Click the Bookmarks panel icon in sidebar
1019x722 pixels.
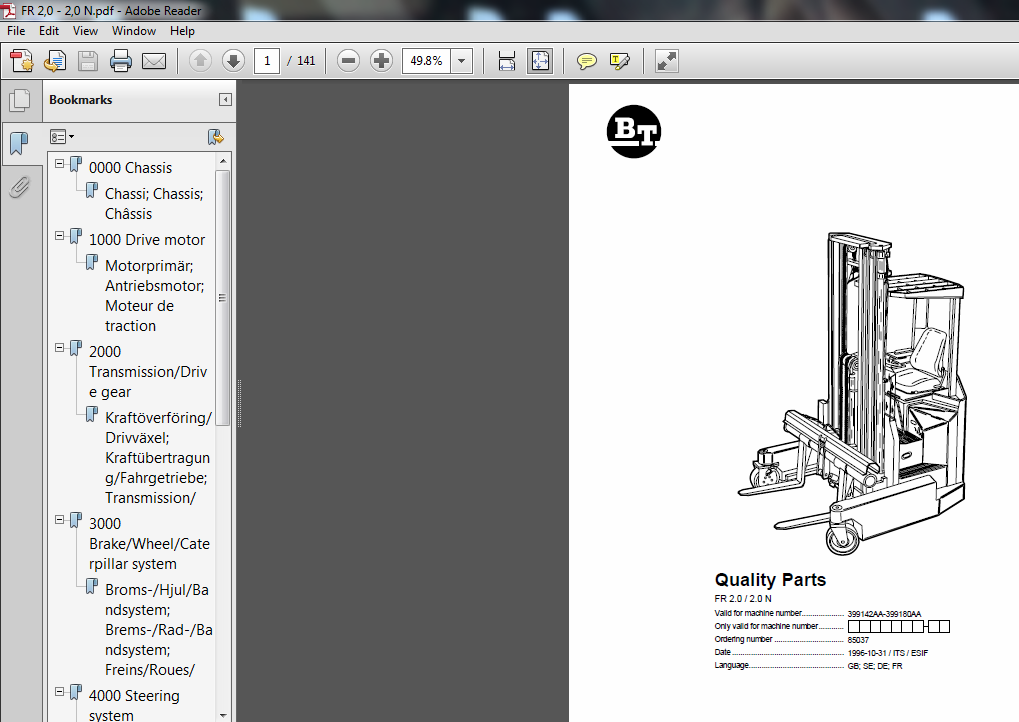[x=19, y=142]
